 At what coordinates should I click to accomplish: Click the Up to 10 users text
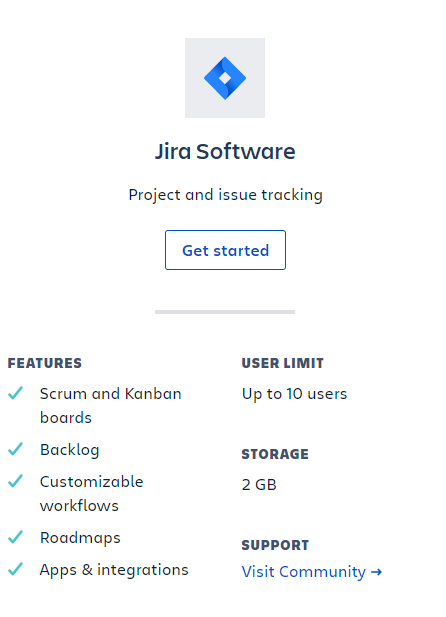point(294,394)
